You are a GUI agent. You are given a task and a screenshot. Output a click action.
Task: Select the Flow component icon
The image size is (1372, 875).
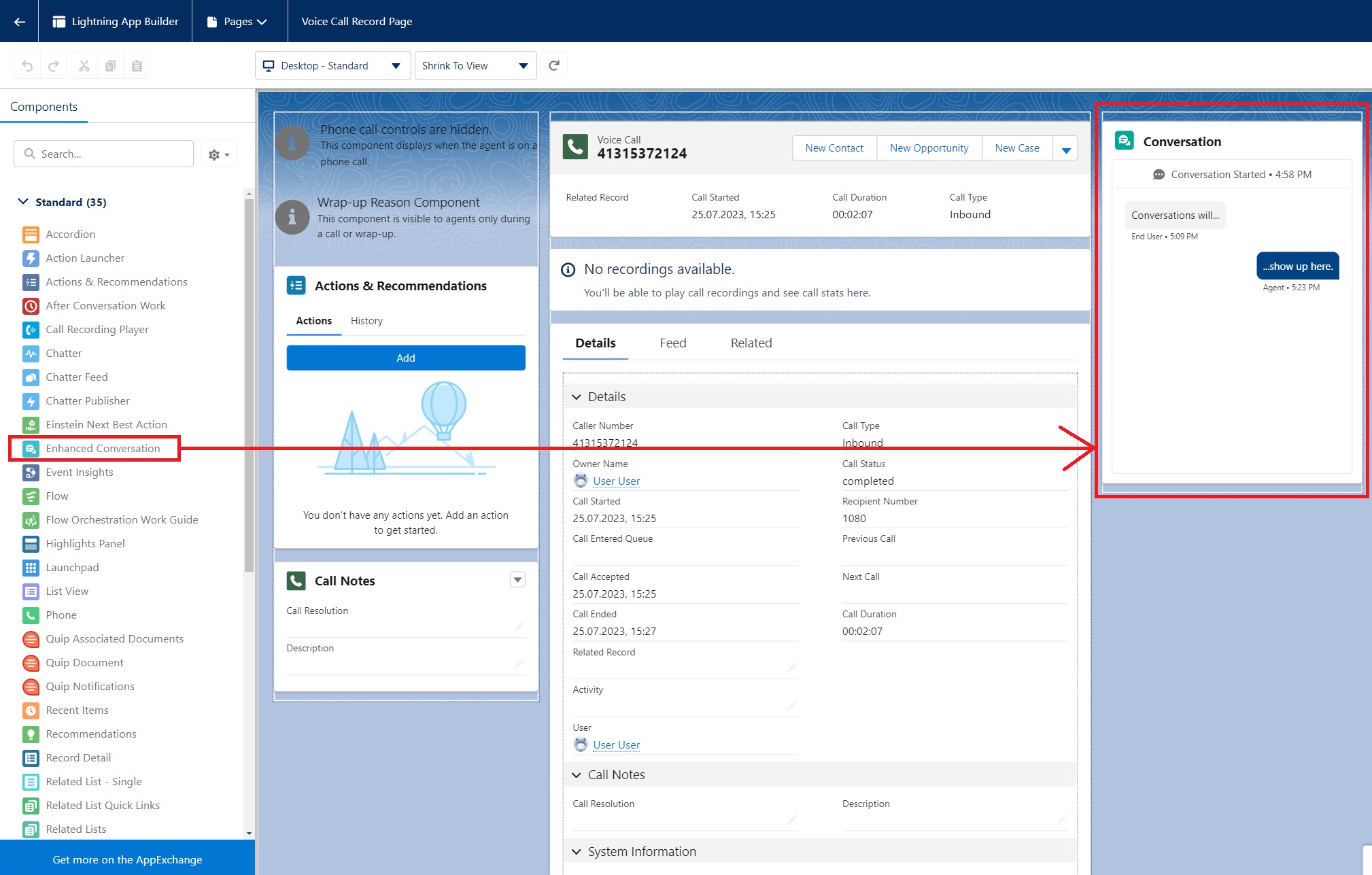pyautogui.click(x=31, y=496)
